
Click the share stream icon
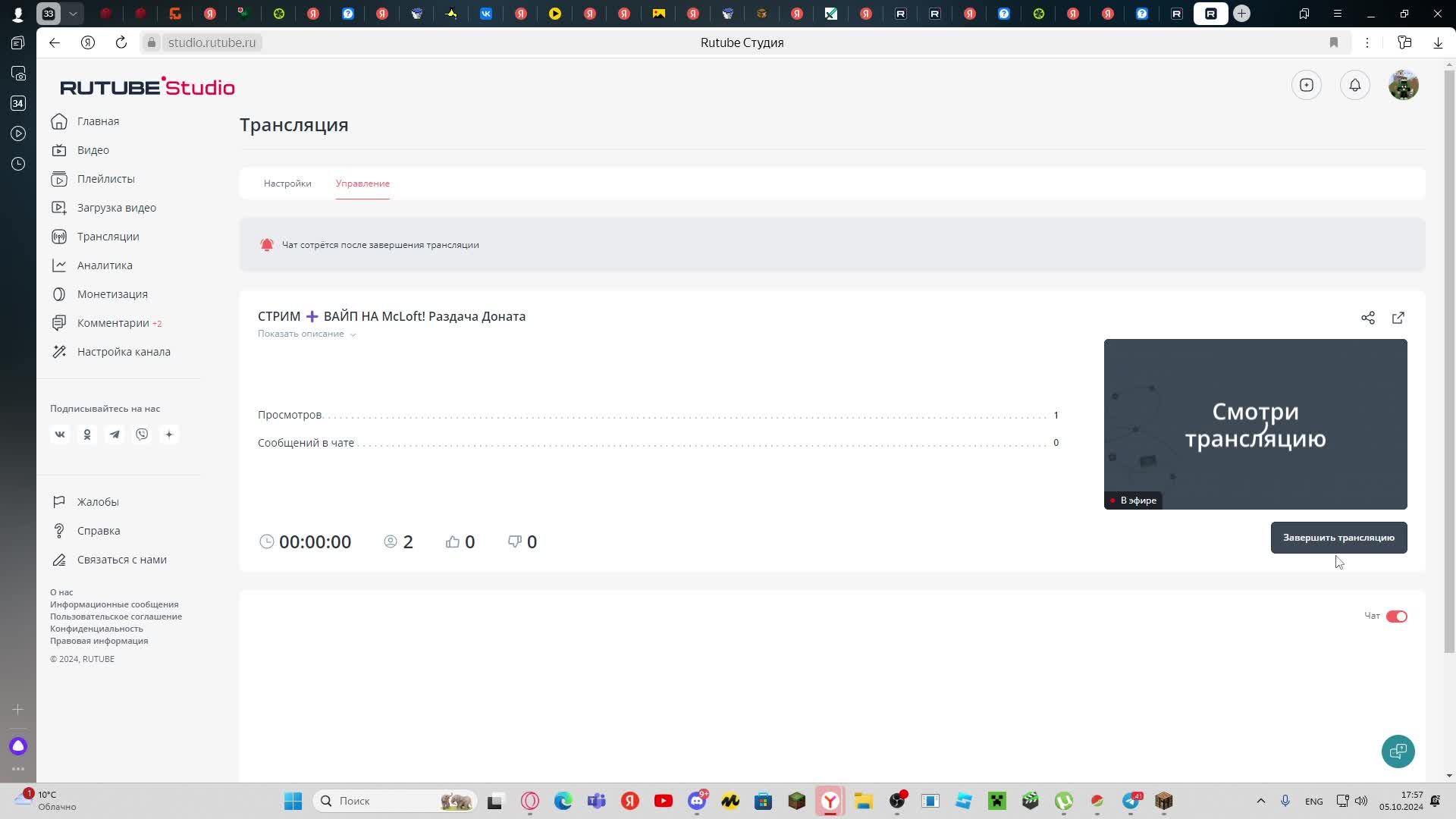tap(1367, 318)
